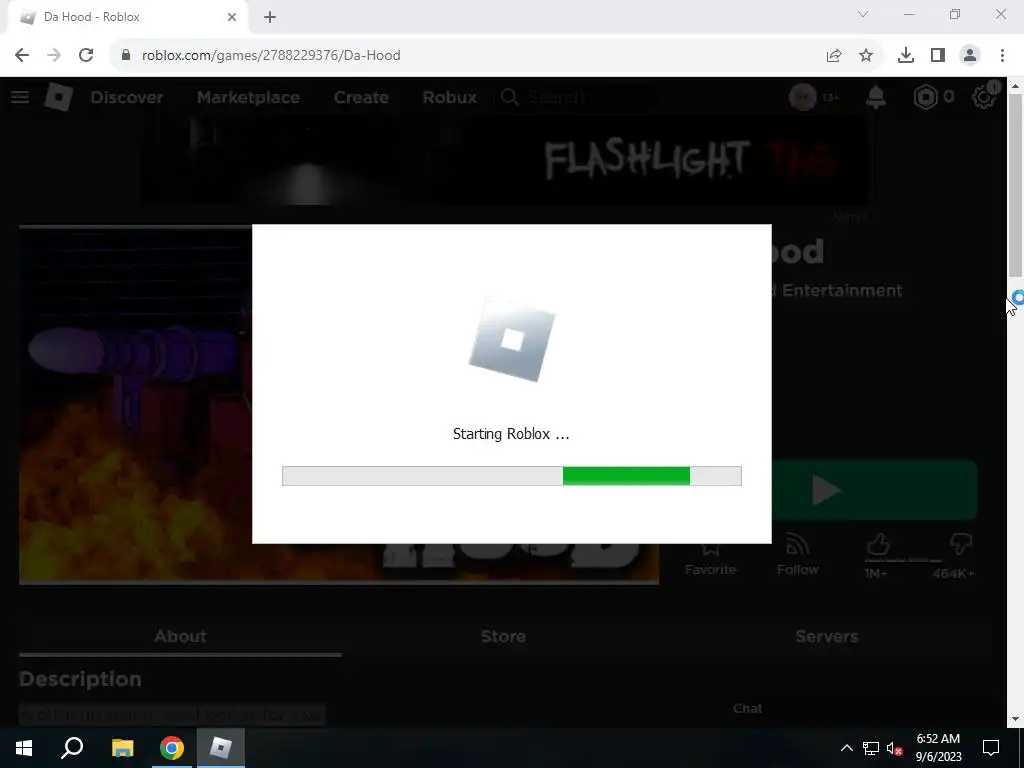Screen dimensions: 1024x768
Task: Go forward in browser history
Action: tap(54, 55)
